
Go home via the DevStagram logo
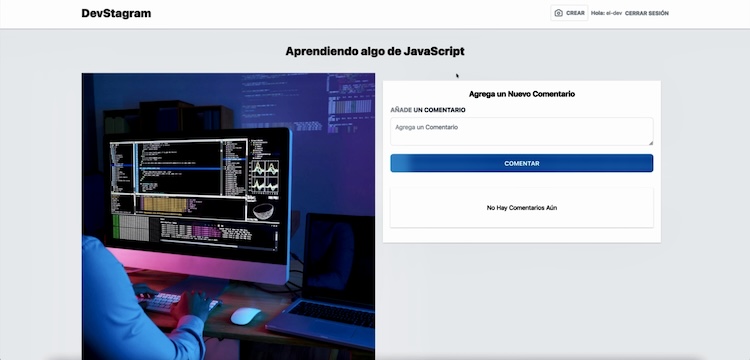click(116, 13)
